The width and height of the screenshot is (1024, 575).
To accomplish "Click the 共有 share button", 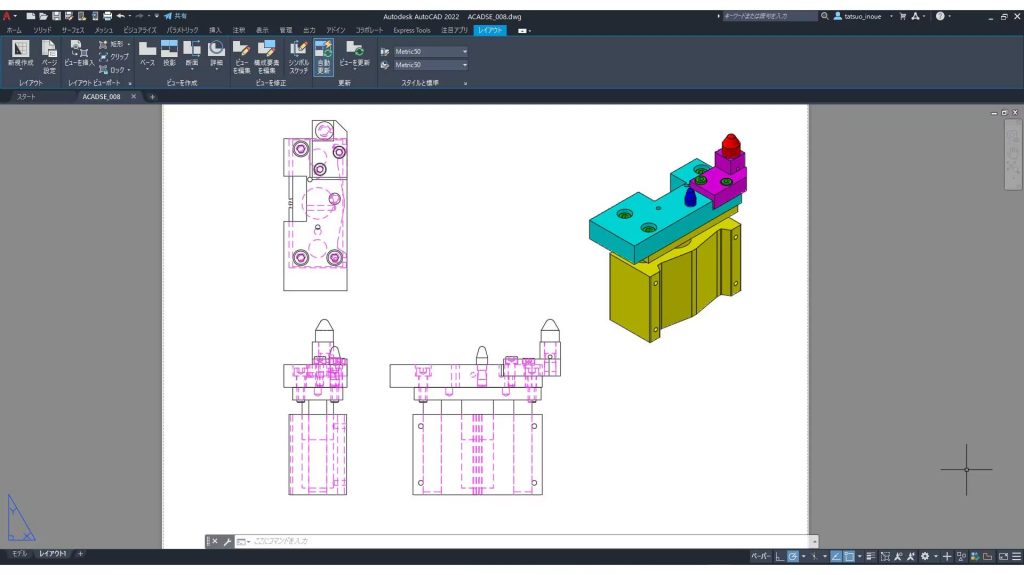I will [175, 16].
